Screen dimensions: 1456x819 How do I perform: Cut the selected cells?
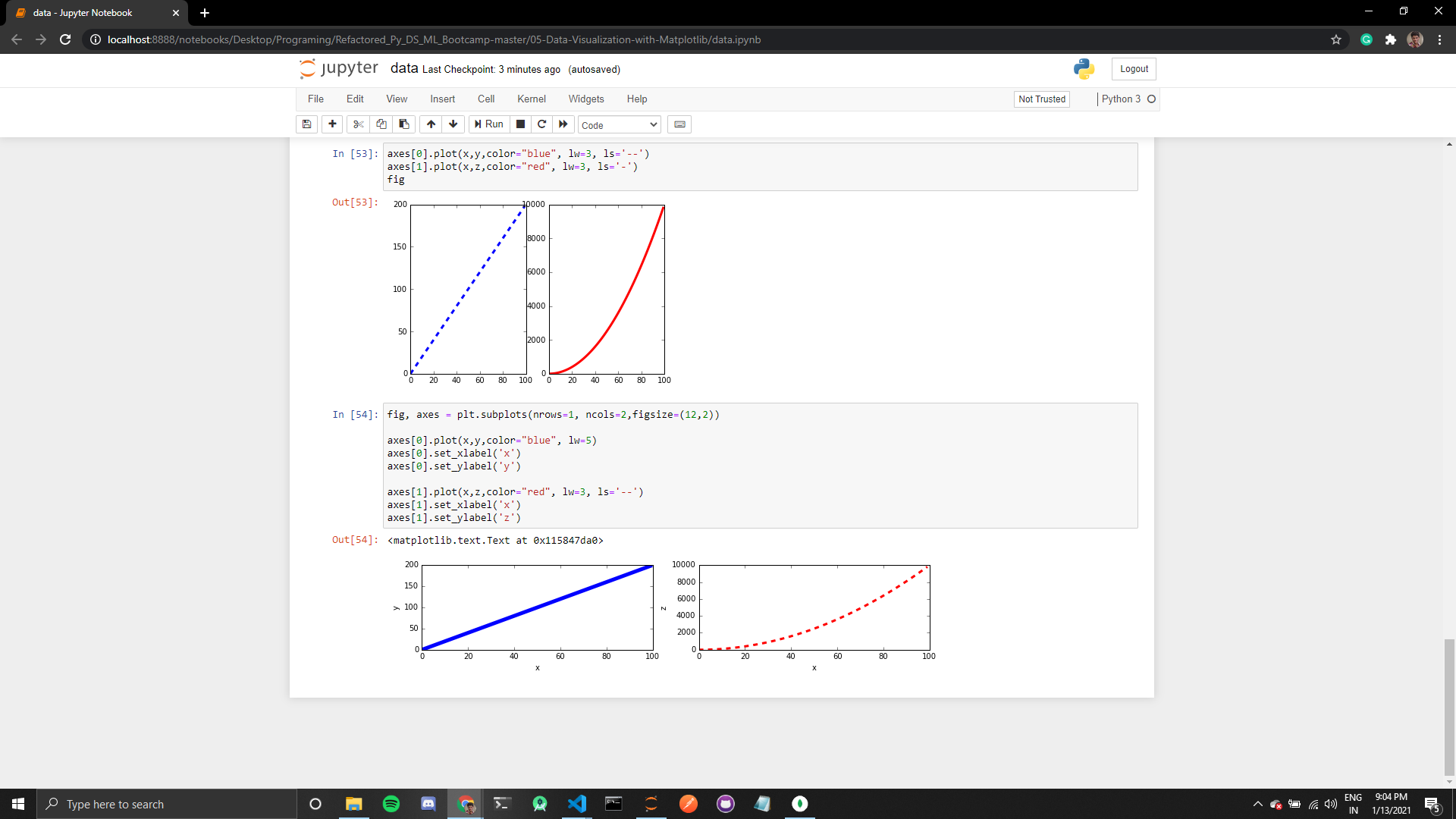coord(357,124)
